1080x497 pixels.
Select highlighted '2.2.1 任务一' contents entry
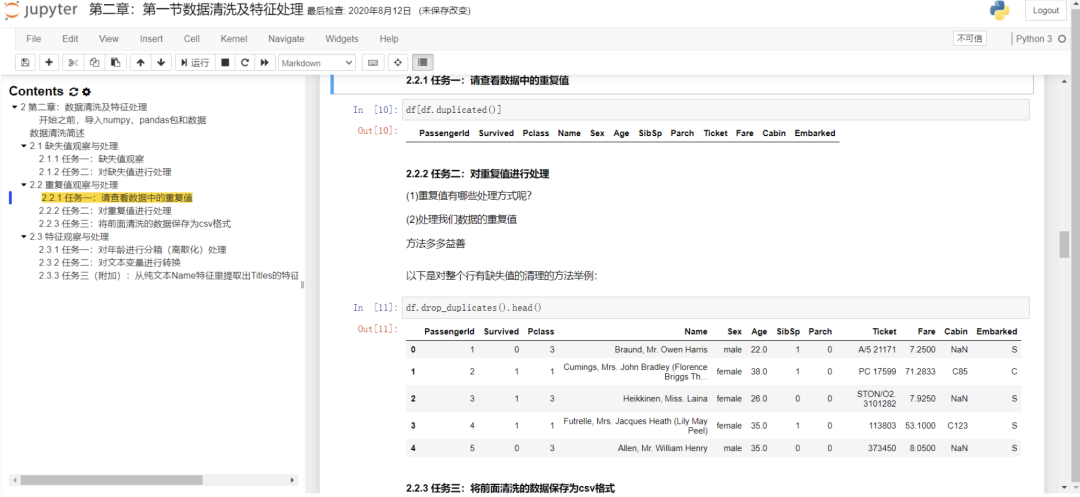click(117, 198)
